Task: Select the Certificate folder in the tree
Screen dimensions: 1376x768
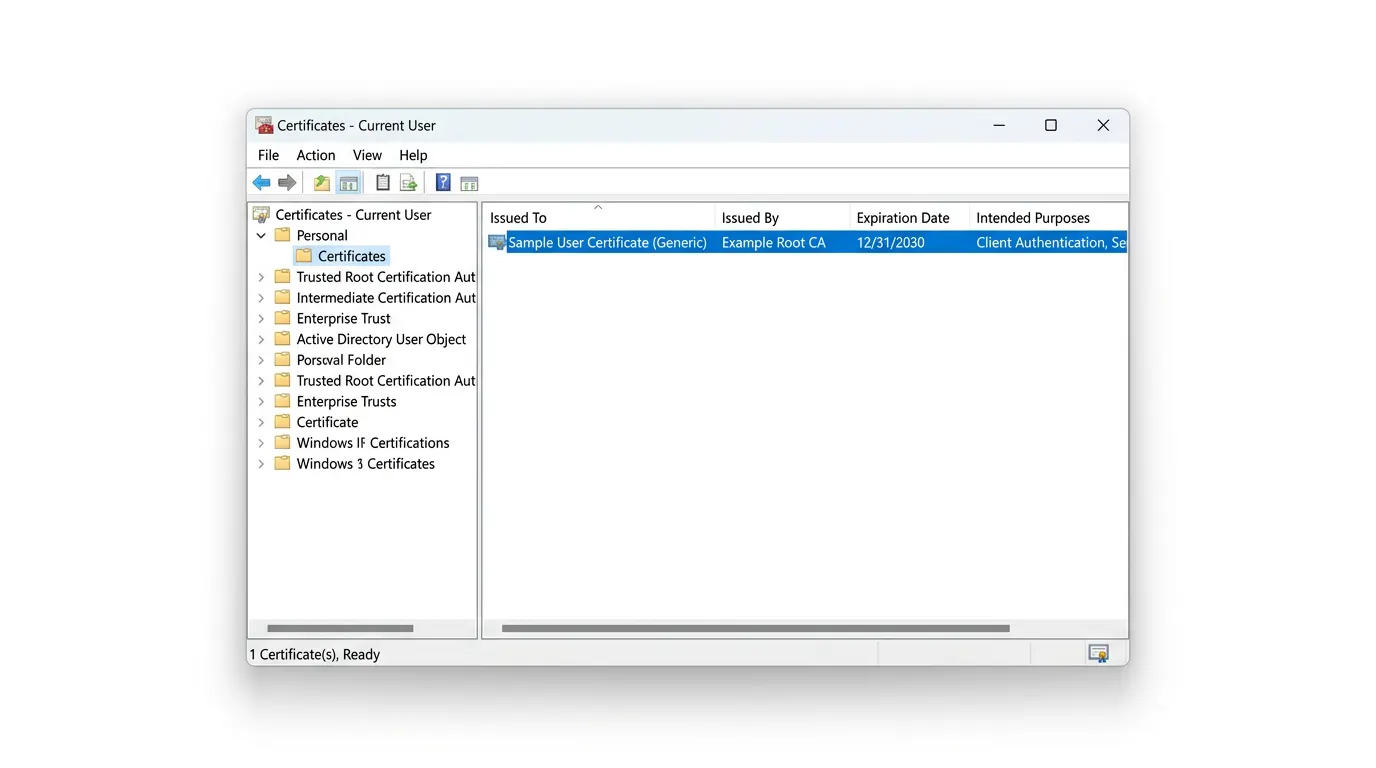Action: tap(327, 423)
